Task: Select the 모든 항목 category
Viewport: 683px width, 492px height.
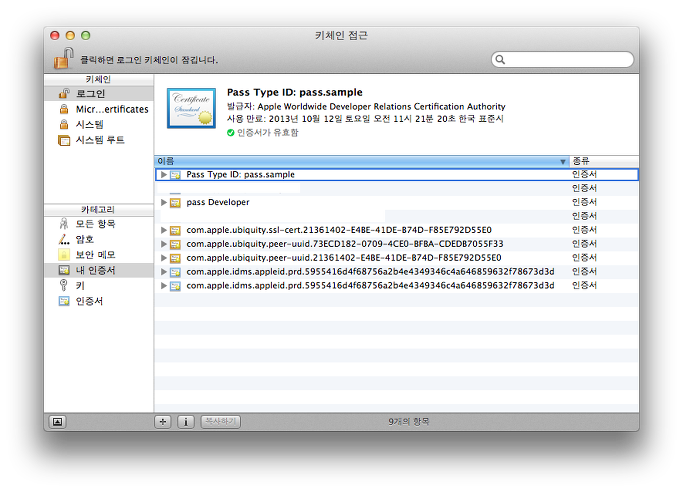Action: [99, 224]
